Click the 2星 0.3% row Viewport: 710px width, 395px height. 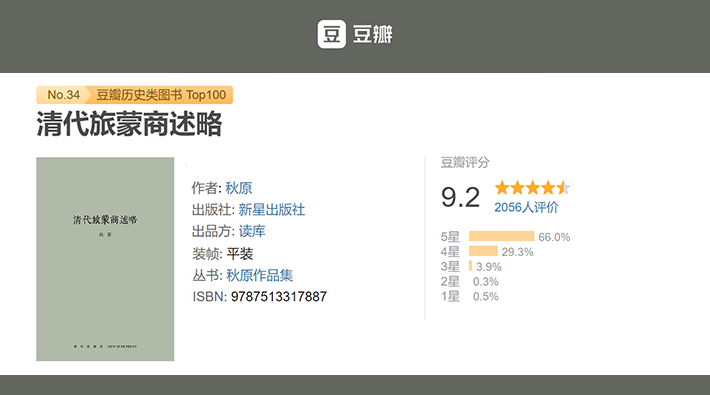point(470,282)
